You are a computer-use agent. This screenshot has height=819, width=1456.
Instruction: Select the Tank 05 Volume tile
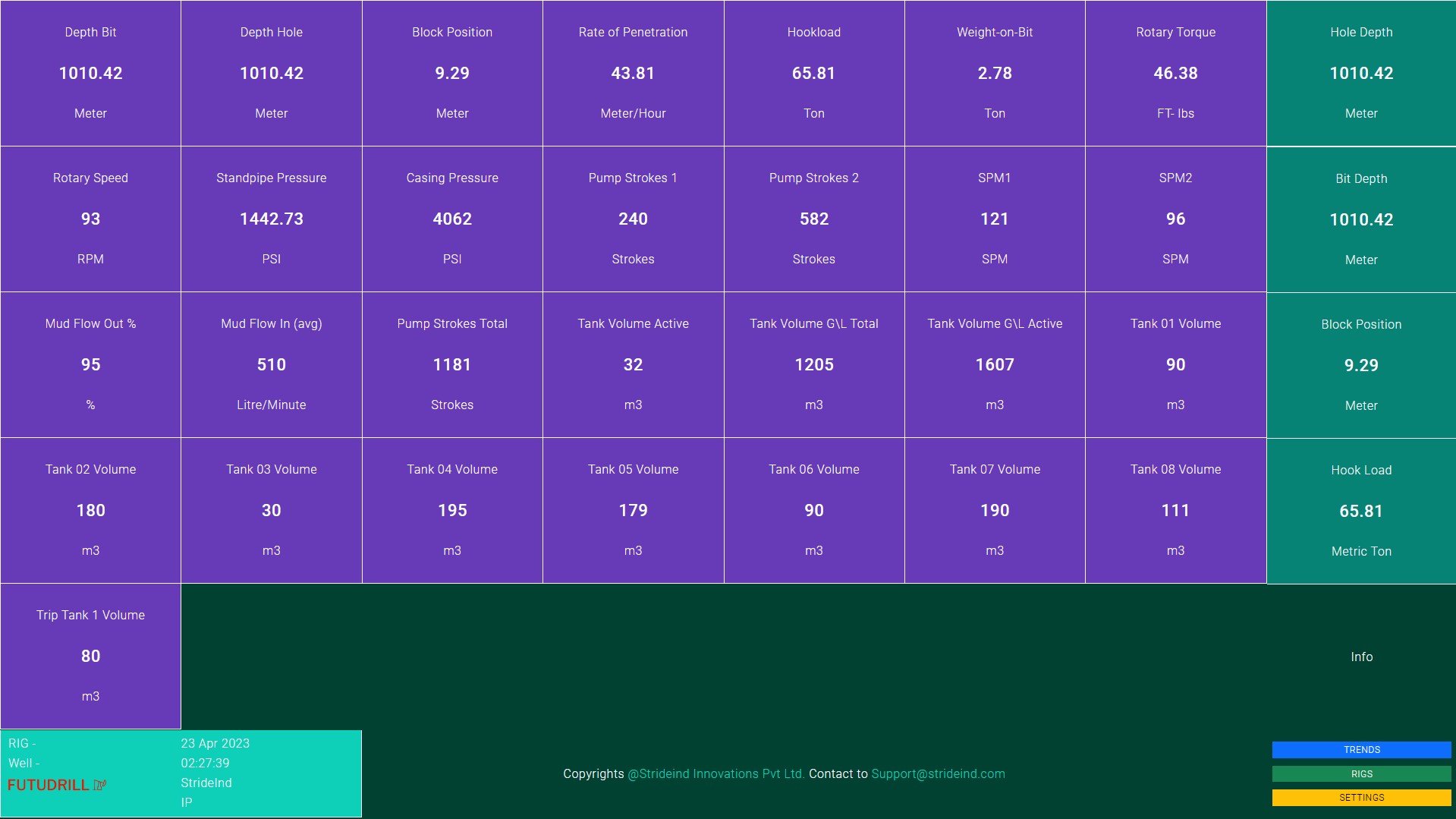coord(633,510)
